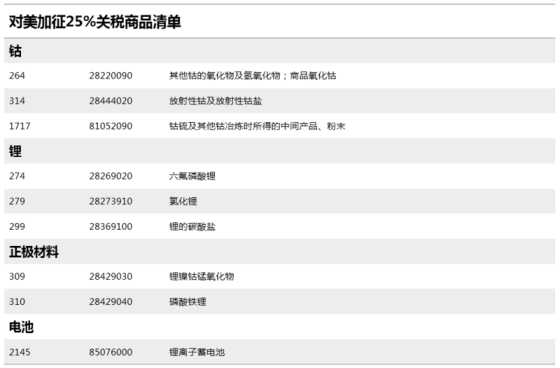Screen dimensions: 560x368
Task: Select serial number 309
Action: pos(17,277)
